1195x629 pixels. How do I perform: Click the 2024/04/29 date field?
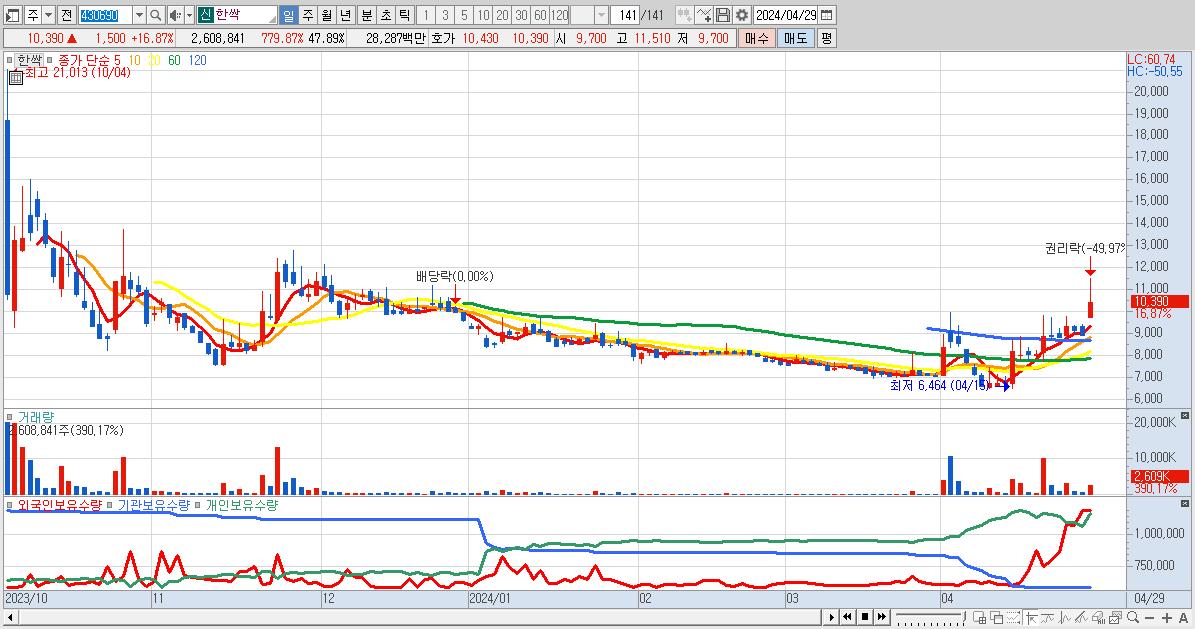coord(786,15)
